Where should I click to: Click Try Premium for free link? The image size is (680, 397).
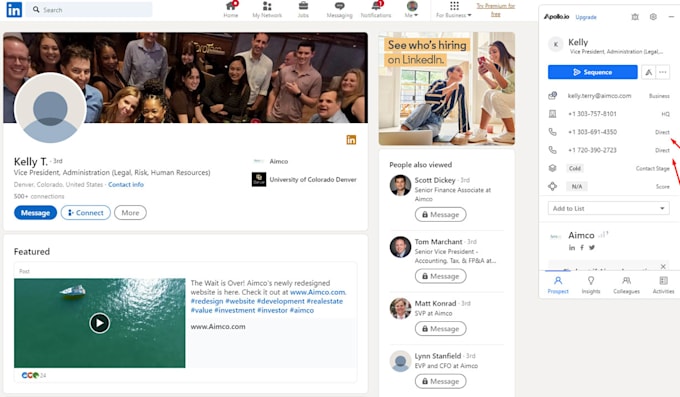[x=496, y=10]
